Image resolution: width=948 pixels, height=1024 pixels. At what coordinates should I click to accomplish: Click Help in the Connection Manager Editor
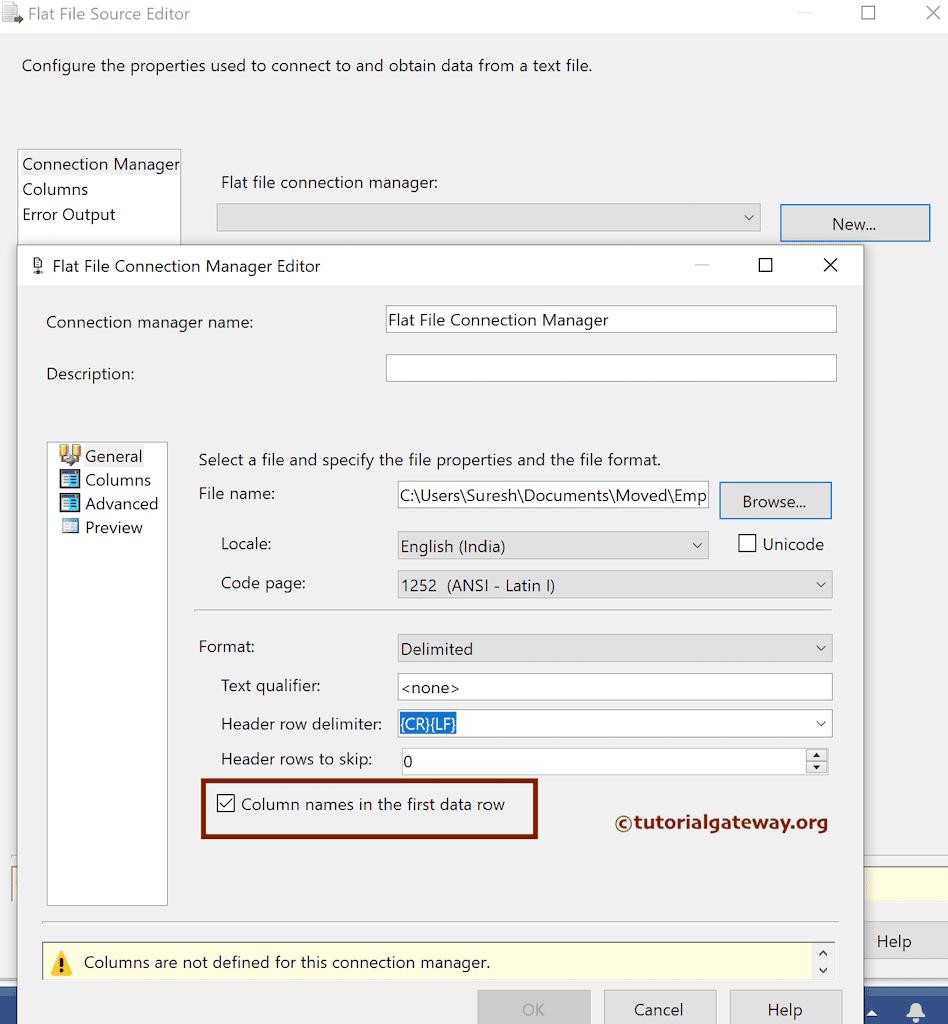coord(785,1009)
